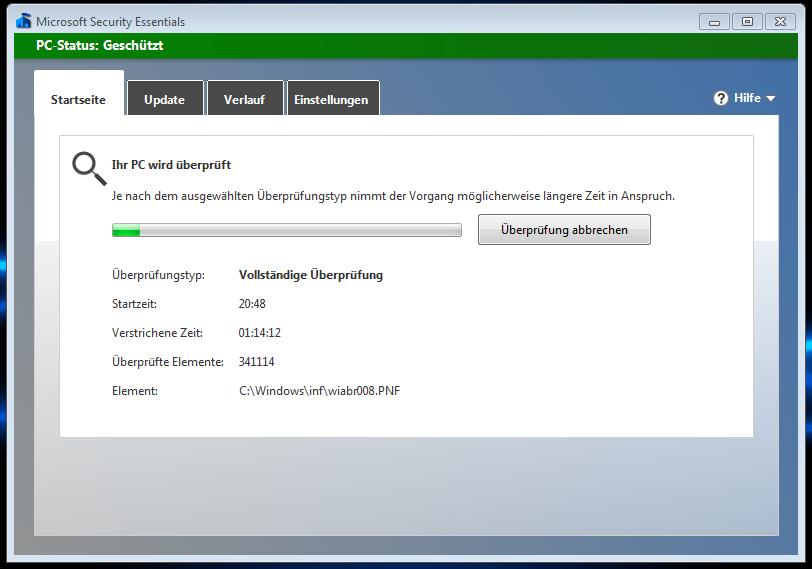Click the Überprüfungstyp label
Viewport: 812px width, 569px height.
tap(158, 275)
